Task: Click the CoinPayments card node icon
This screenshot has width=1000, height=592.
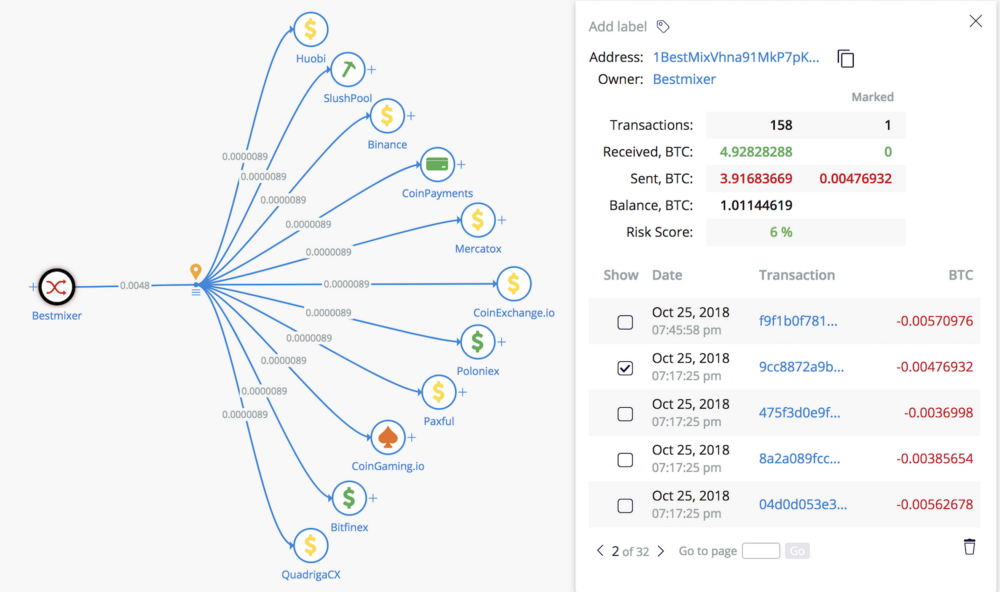Action: click(437, 164)
